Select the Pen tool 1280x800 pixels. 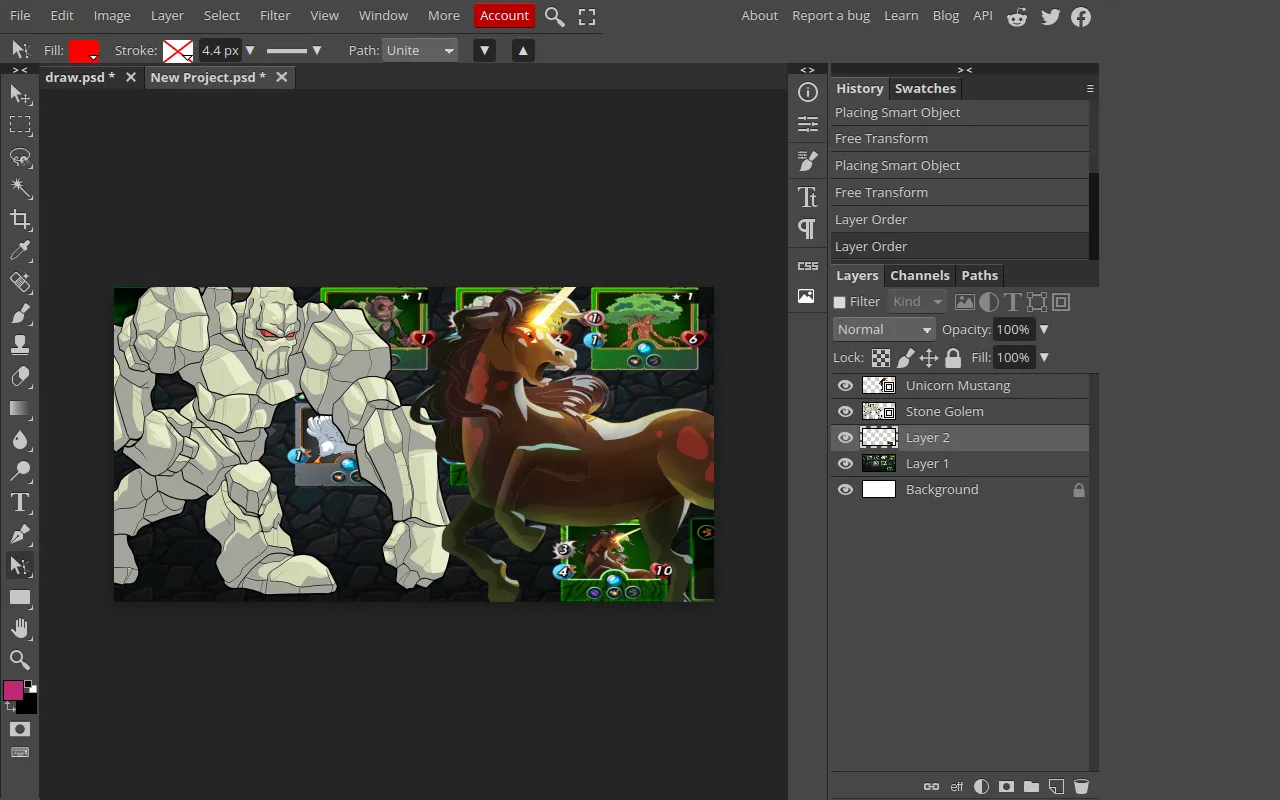click(20, 535)
